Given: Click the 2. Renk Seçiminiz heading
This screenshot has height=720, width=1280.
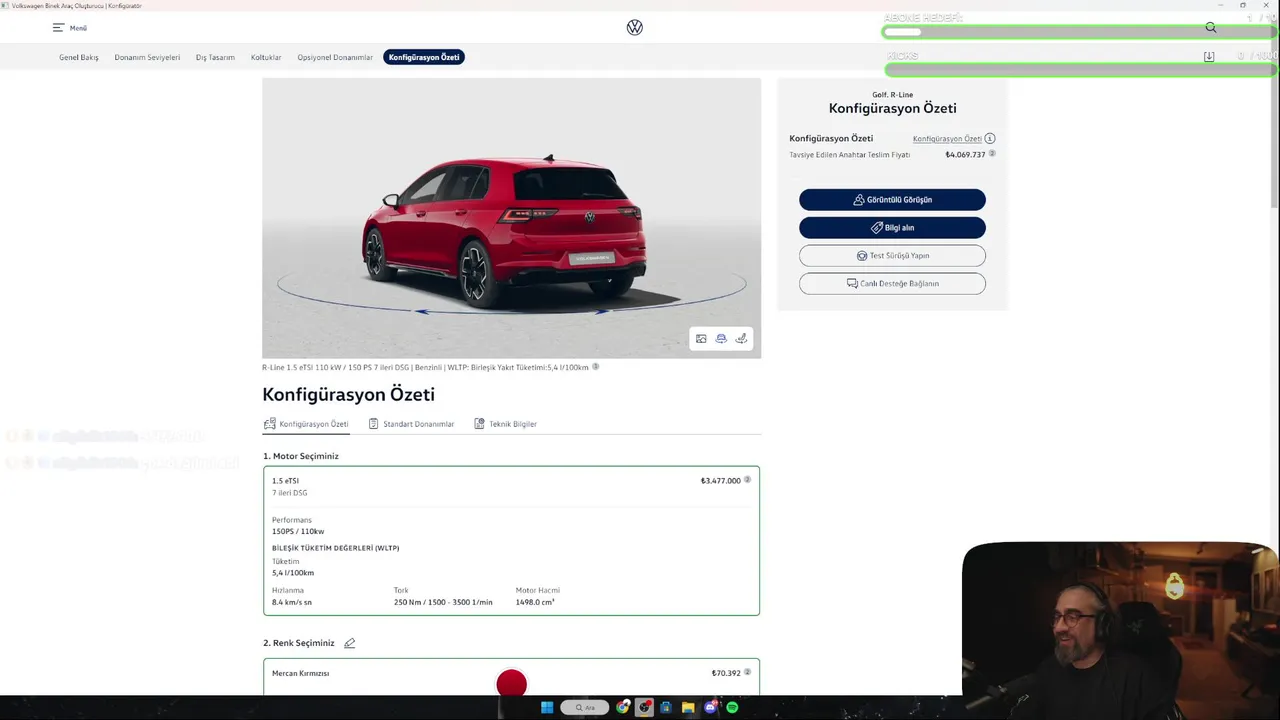Looking at the screenshot, I should coord(299,643).
